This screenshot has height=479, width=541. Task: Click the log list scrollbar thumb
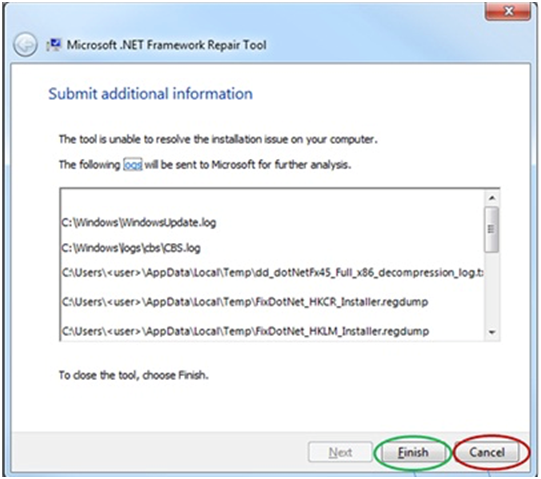492,229
